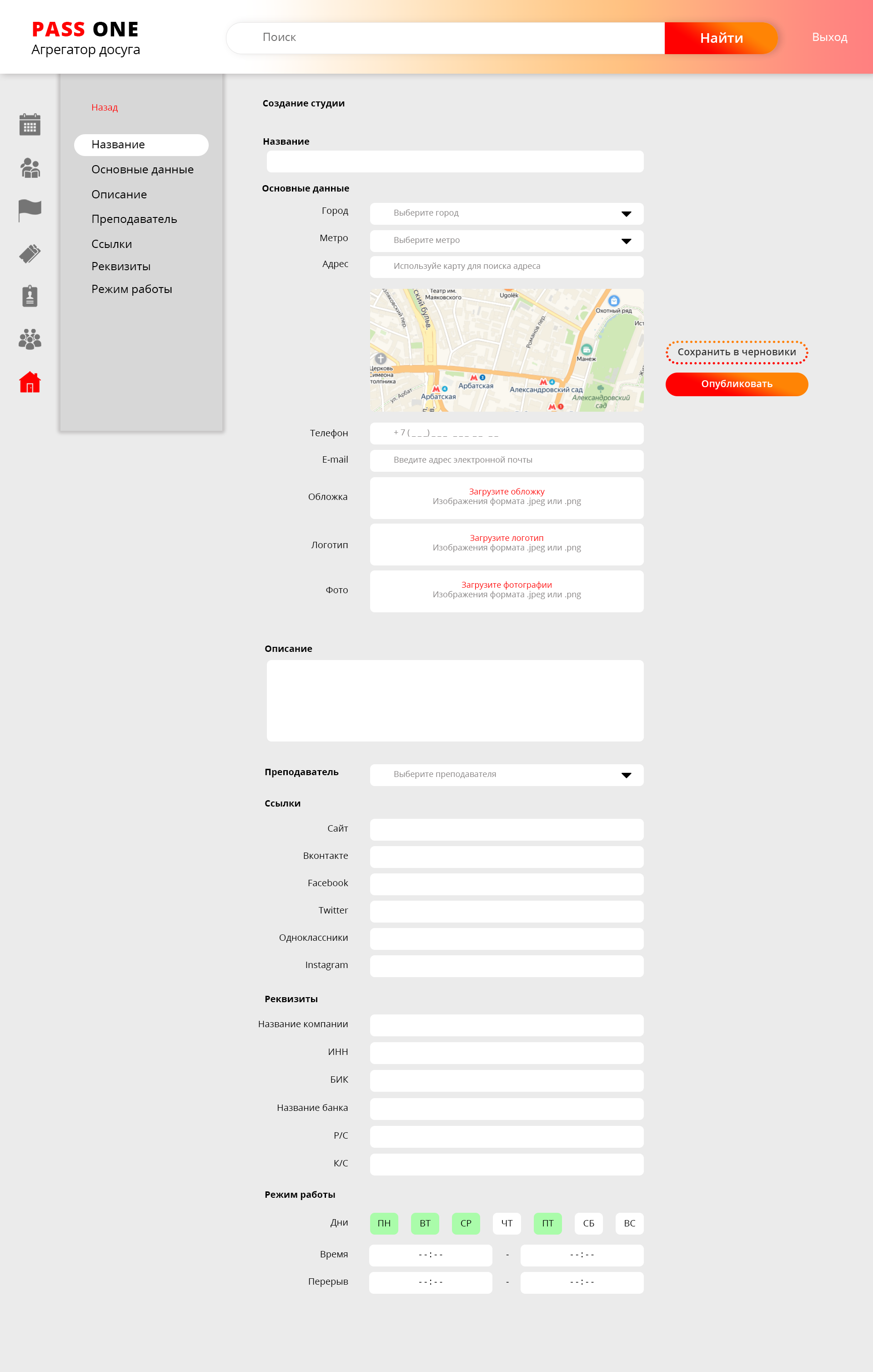The image size is (873, 1372).
Task: Open the teachers icon in the sidebar
Action: tap(30, 168)
